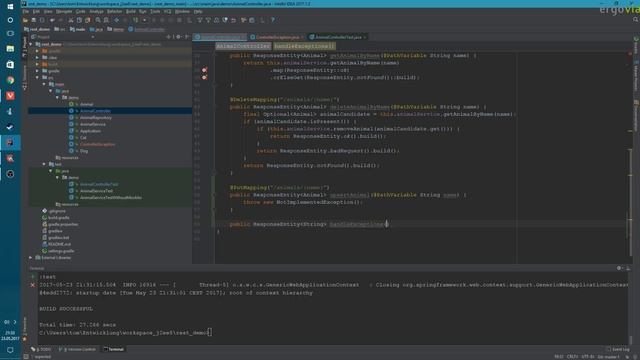The image size is (640, 360).
Task: Open Windows Action Center notification icon
Action: click(10, 350)
